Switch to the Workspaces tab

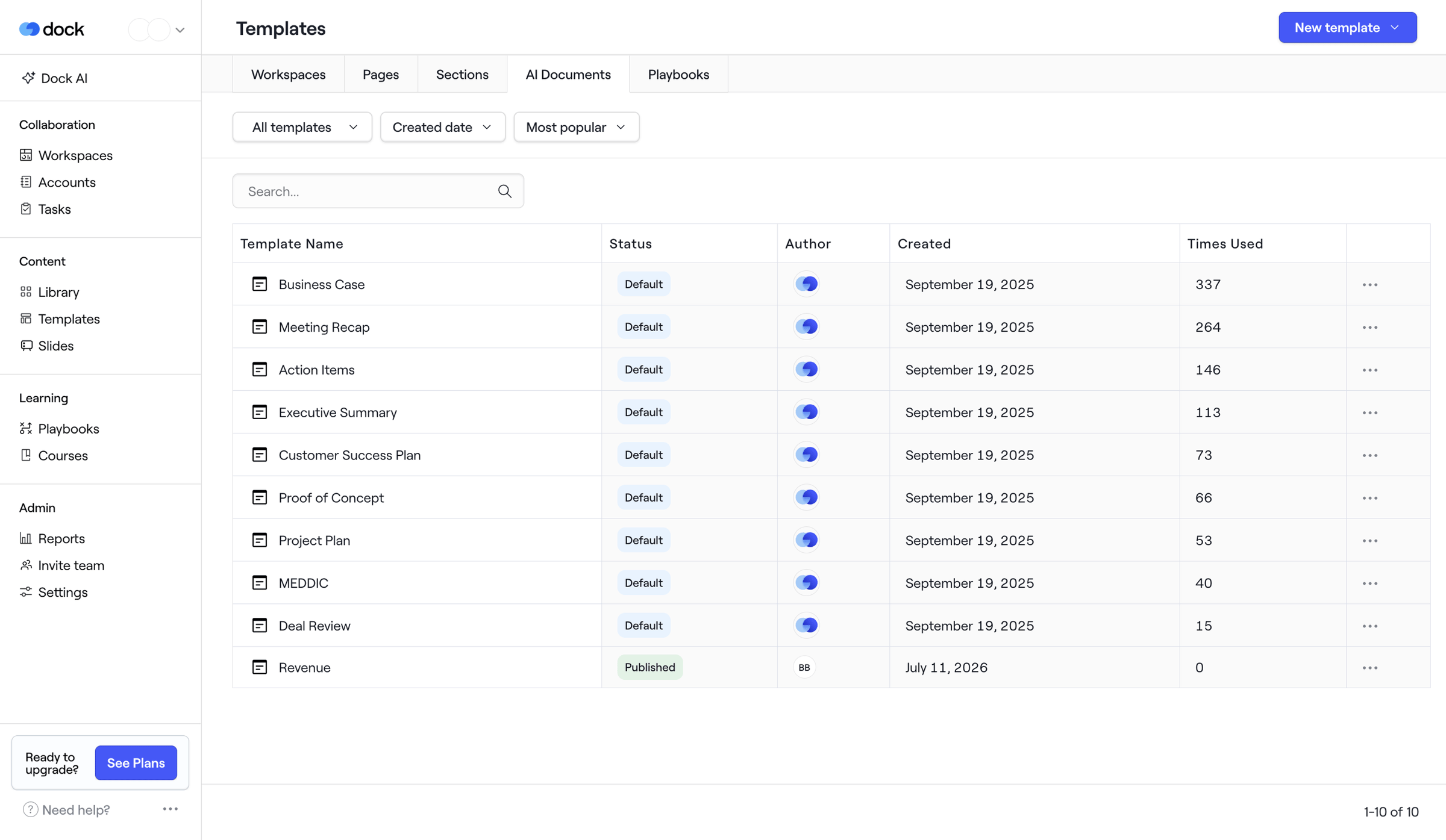[x=289, y=74]
